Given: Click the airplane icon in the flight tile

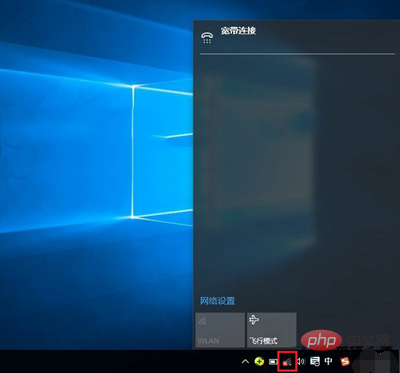Looking at the screenshot, I should [x=254, y=320].
